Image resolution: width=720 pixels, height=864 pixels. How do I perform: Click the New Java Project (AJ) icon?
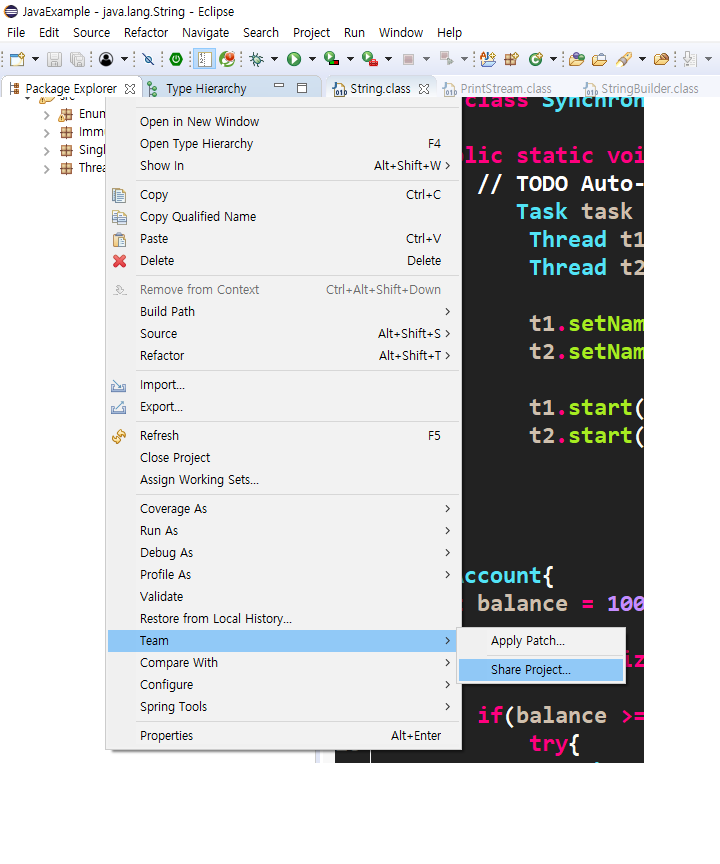tap(488, 59)
